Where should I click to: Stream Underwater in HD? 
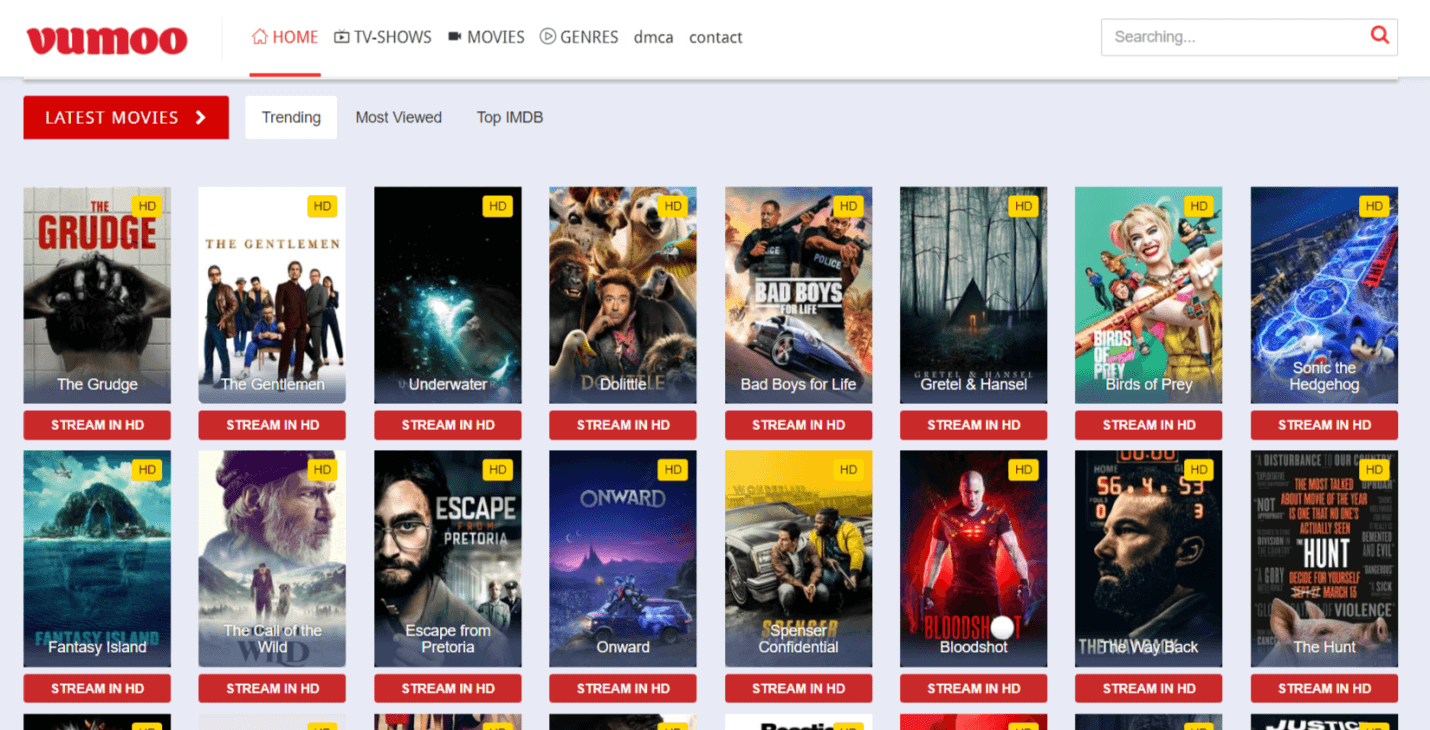tap(448, 425)
